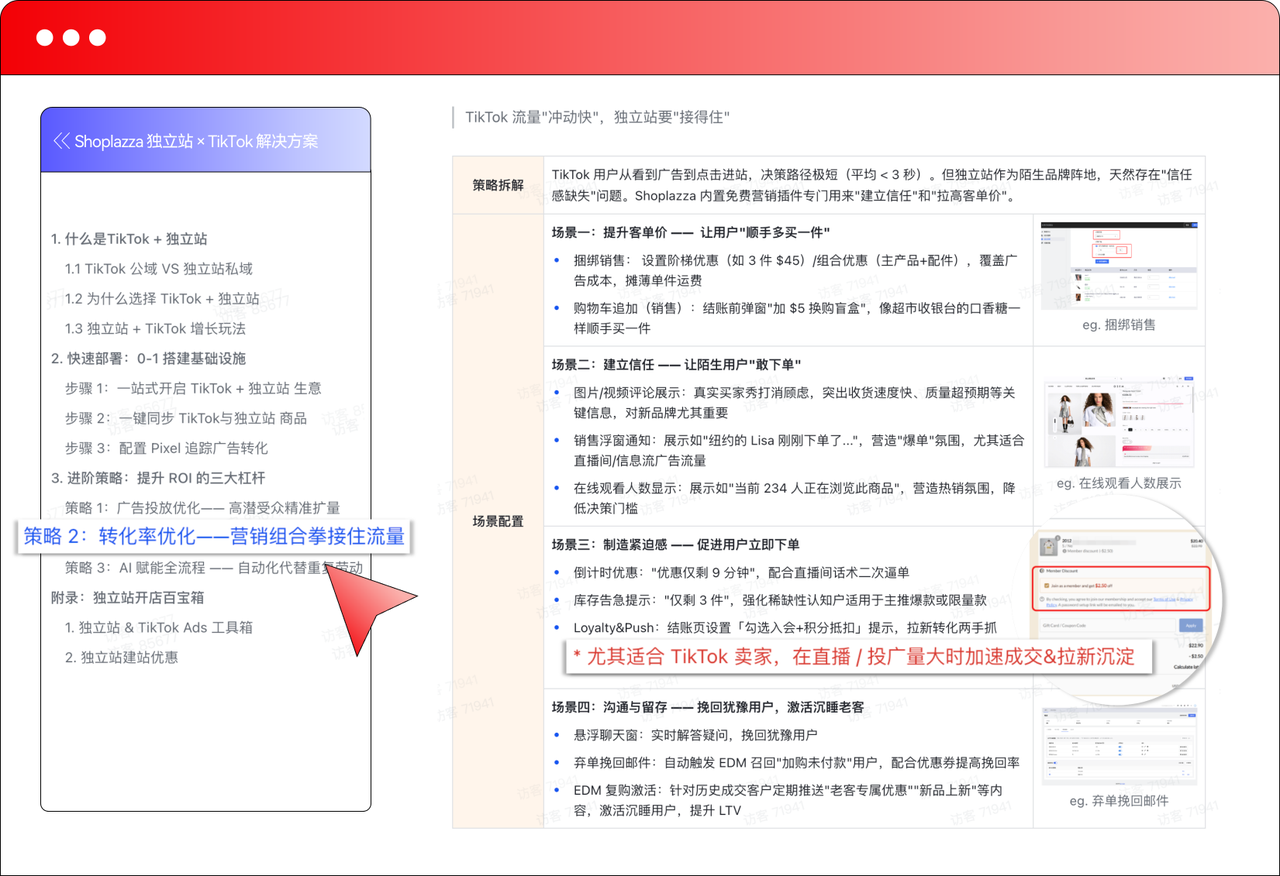1280x876 pixels.
Task: Click the double-chevron collapse icon on sidebar header
Action: pyautogui.click(x=62, y=140)
